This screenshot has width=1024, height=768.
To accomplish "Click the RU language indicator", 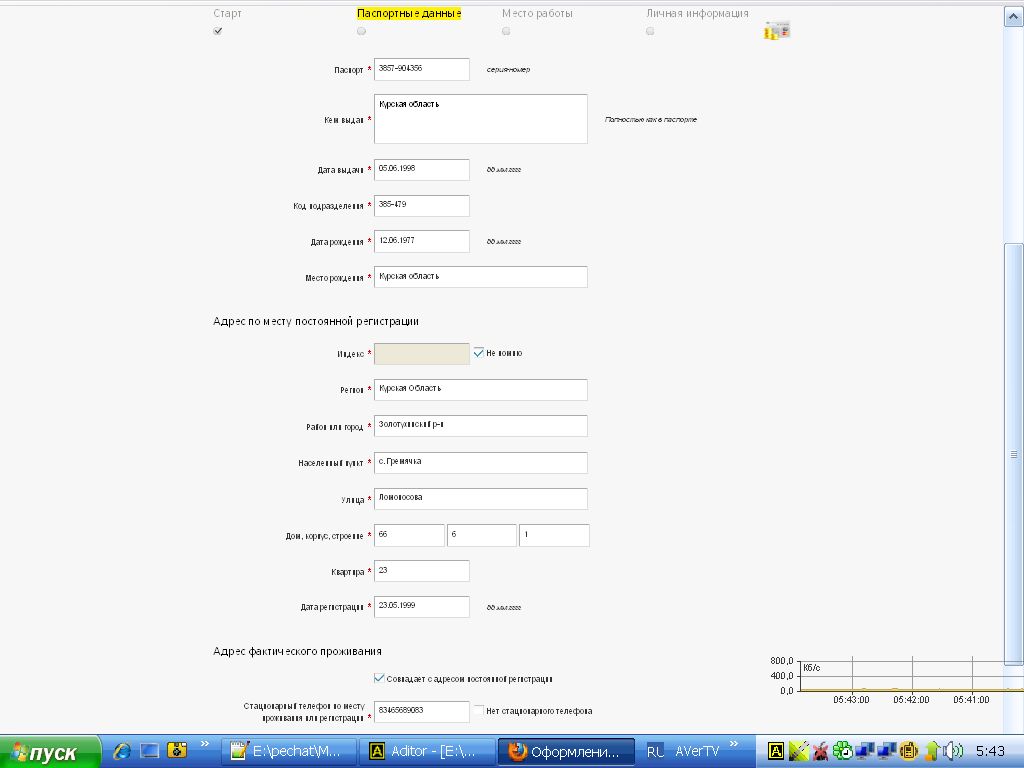I will point(655,752).
